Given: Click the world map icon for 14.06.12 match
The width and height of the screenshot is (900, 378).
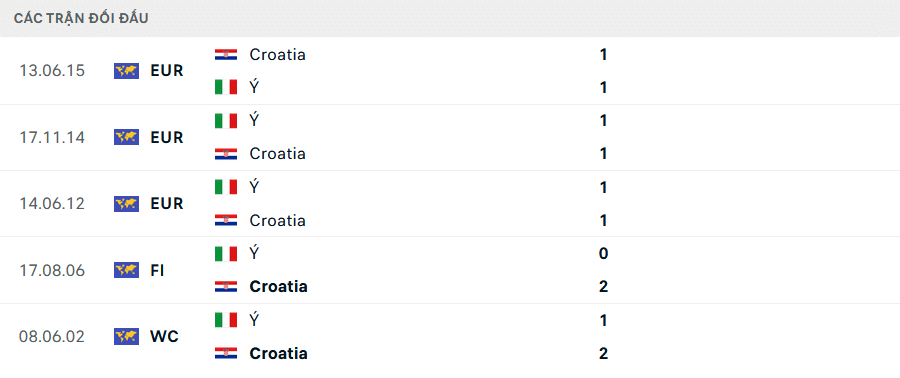Looking at the screenshot, I should 126,204.
